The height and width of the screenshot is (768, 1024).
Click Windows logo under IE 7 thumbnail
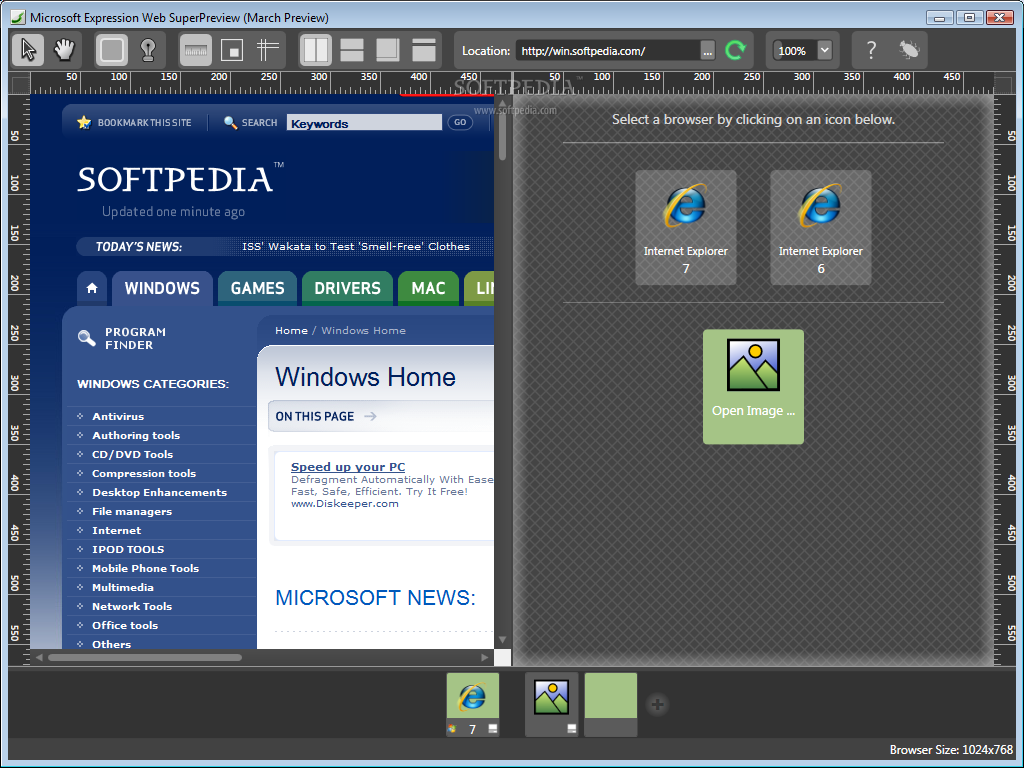(x=452, y=729)
